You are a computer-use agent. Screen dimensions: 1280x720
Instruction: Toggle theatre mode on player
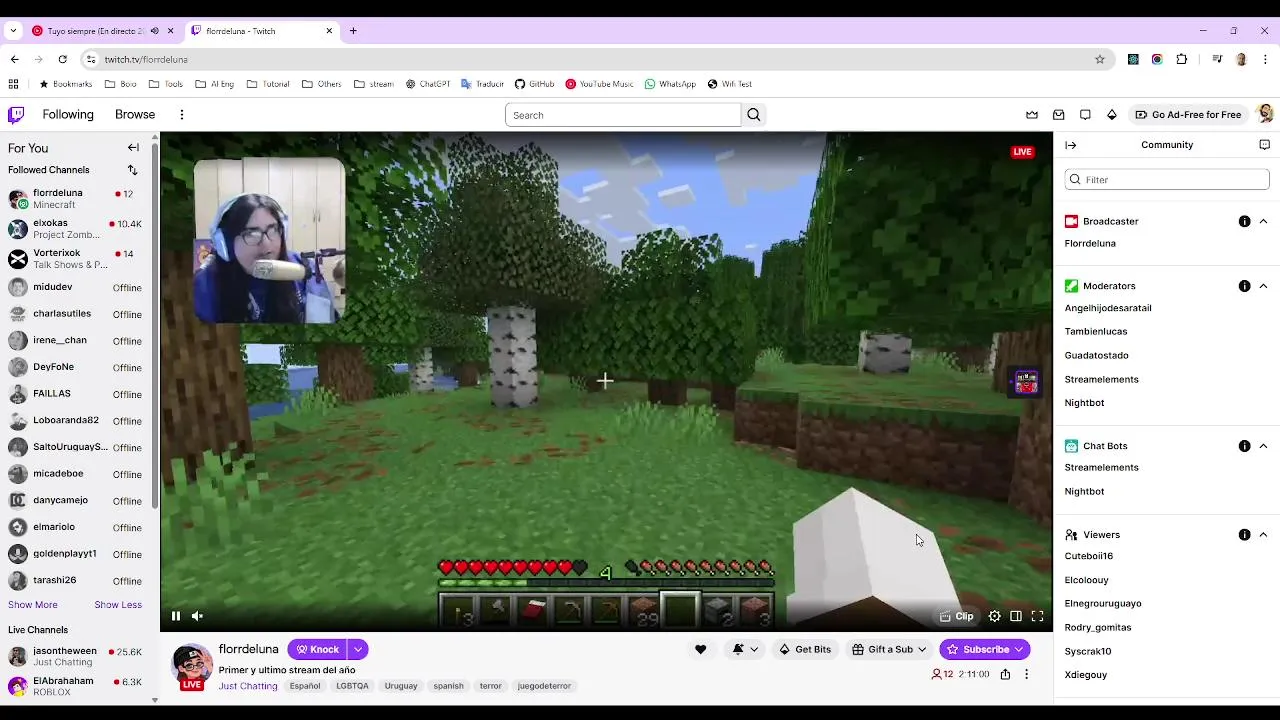(1016, 617)
